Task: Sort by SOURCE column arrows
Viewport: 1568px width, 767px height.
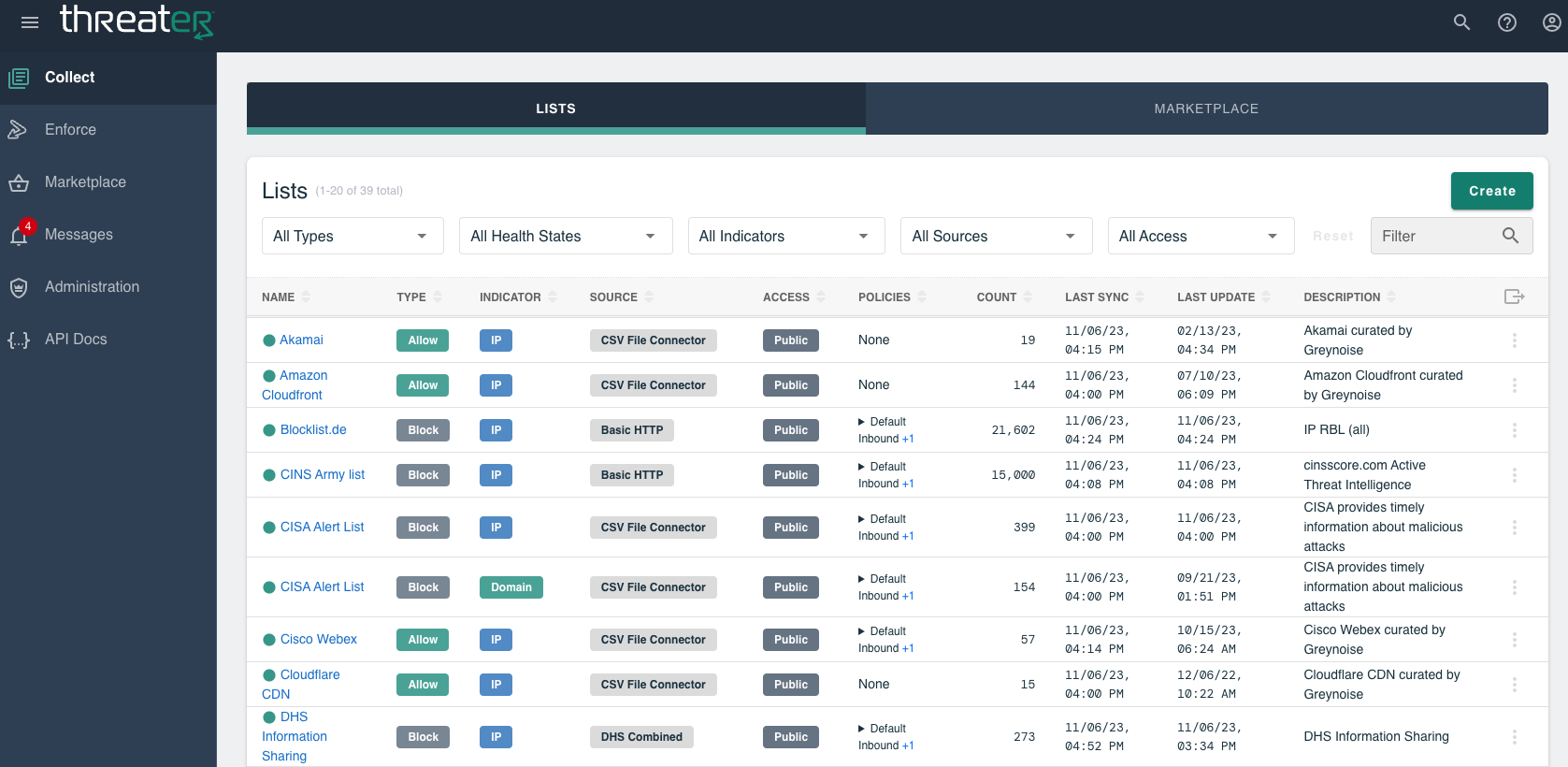Action: 649,297
